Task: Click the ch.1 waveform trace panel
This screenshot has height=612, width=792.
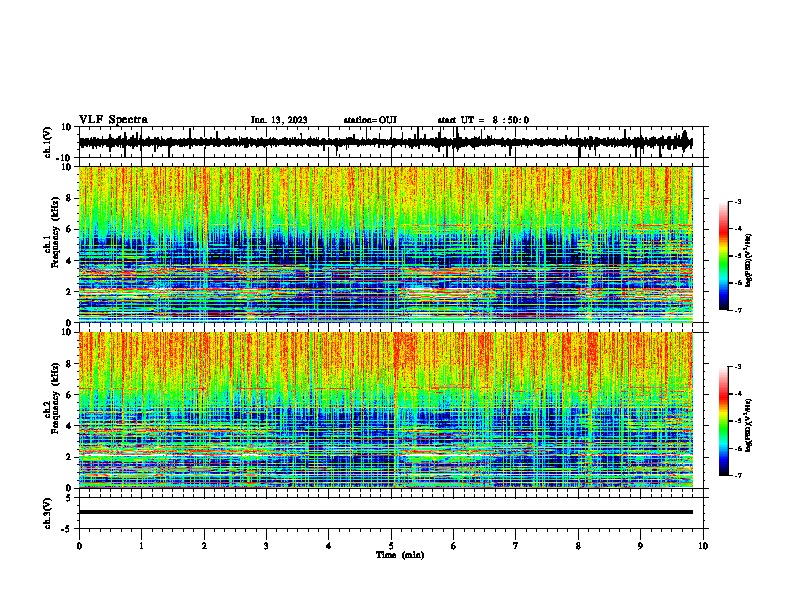Action: [x=391, y=142]
